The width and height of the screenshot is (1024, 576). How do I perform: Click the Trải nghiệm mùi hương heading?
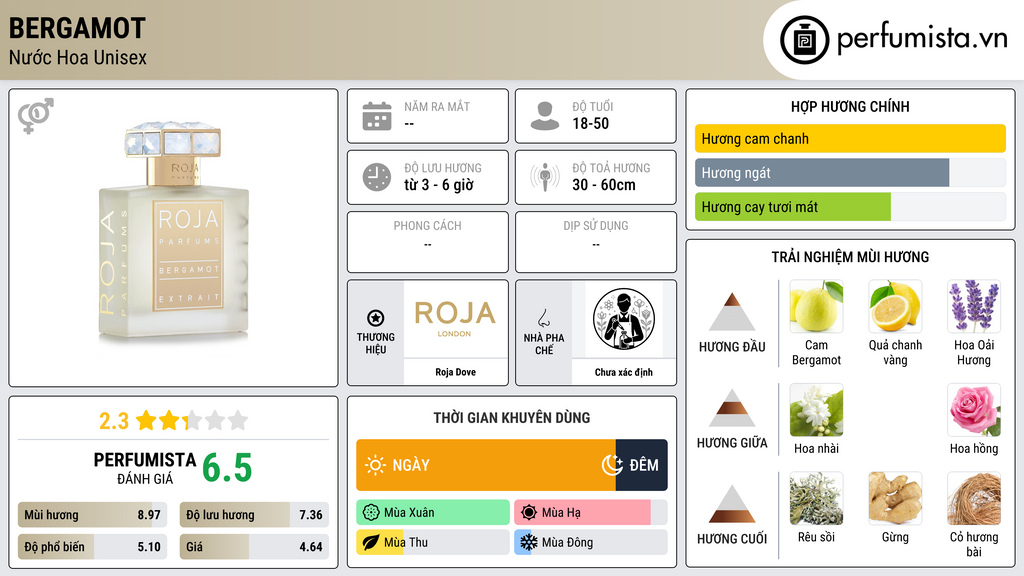[850, 257]
